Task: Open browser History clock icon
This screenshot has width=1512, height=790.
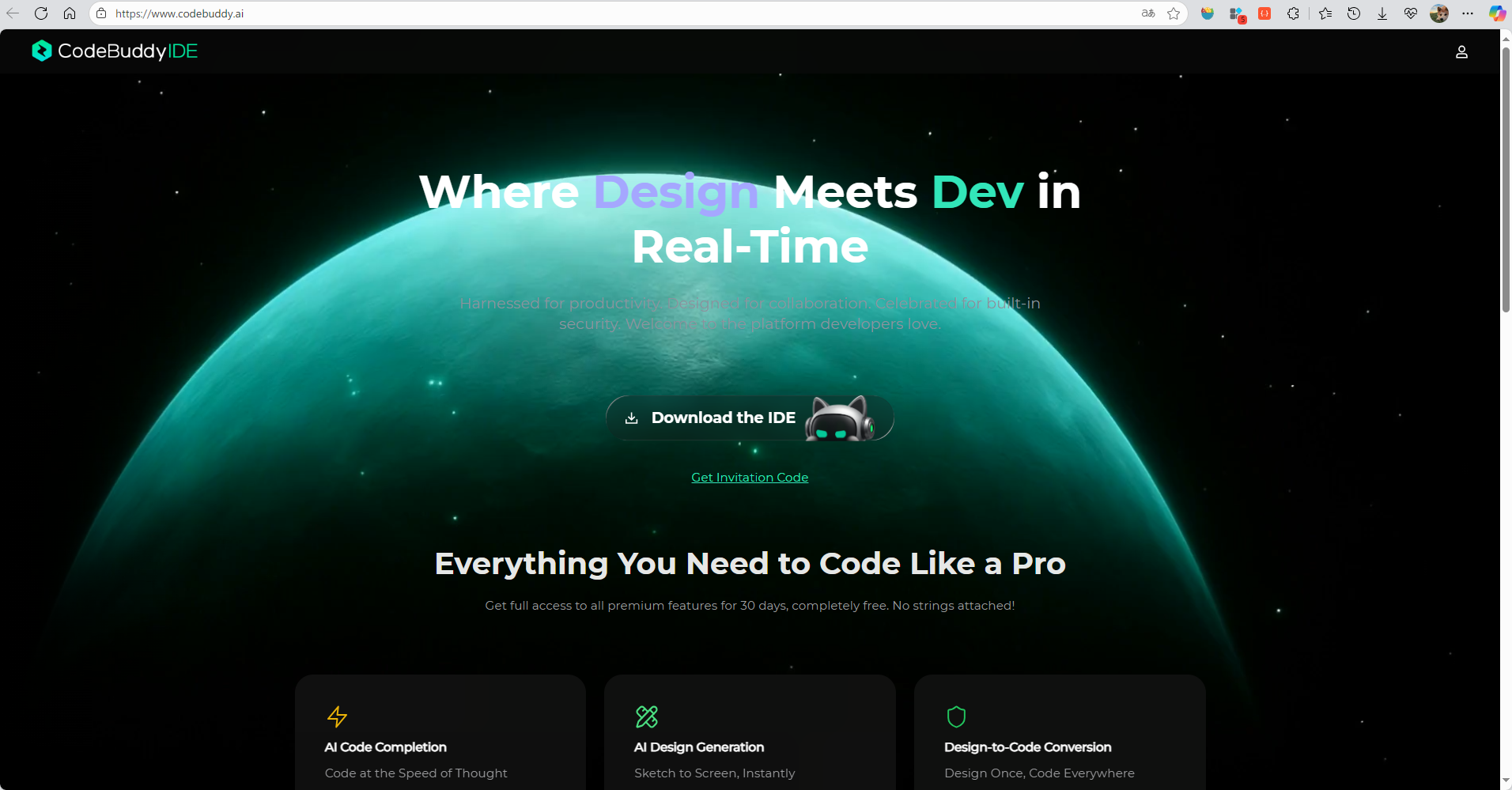Action: (x=1354, y=13)
